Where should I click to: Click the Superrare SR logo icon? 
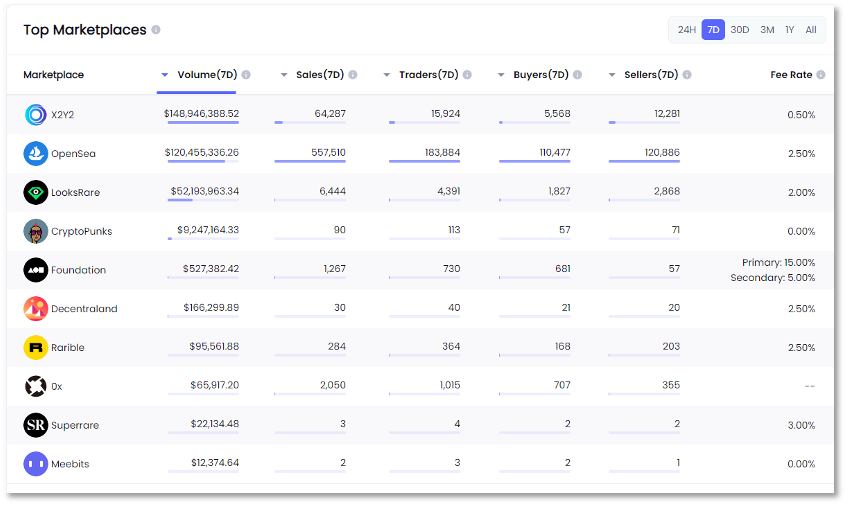click(x=36, y=425)
